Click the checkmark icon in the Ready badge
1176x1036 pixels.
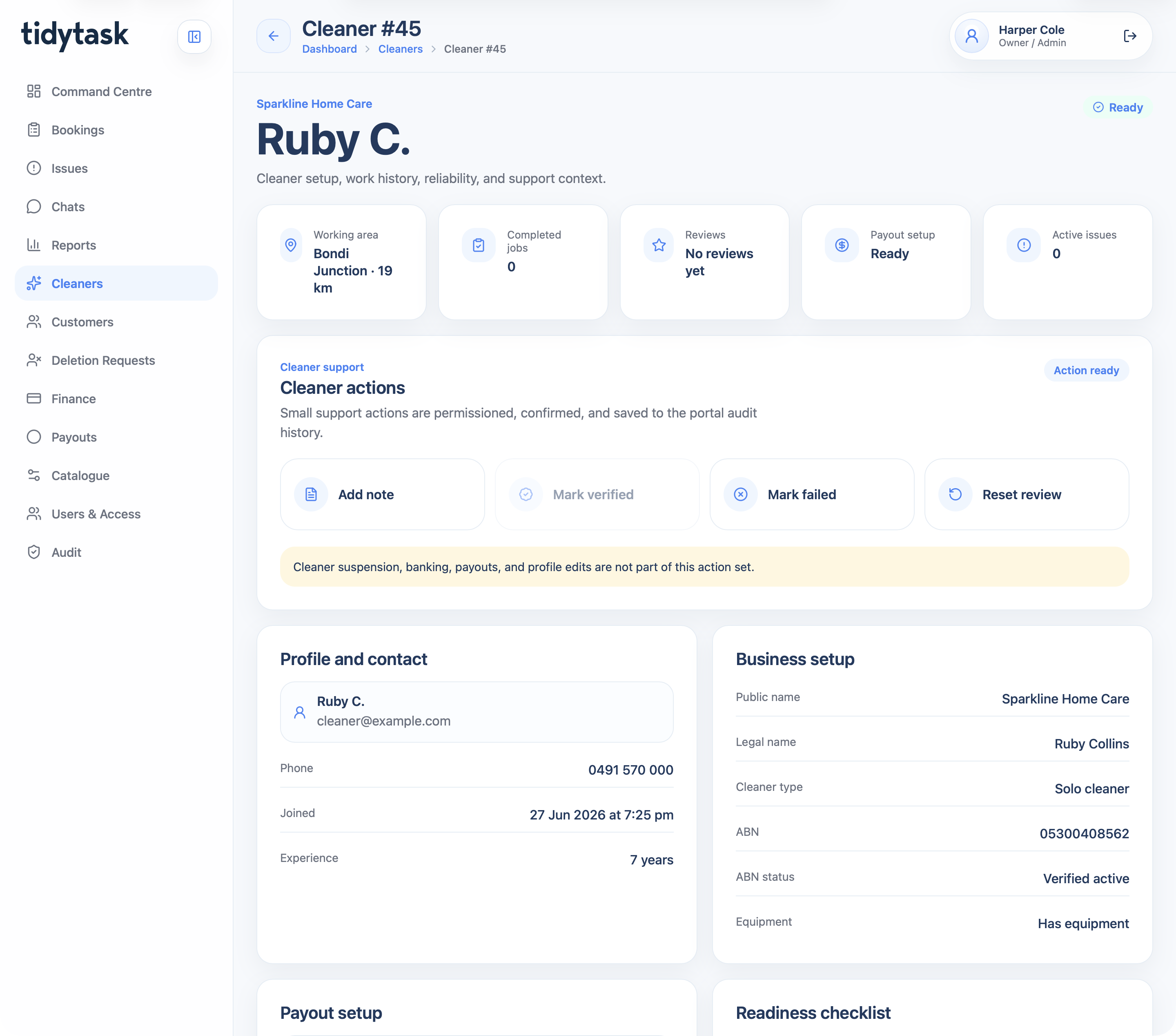point(1098,107)
